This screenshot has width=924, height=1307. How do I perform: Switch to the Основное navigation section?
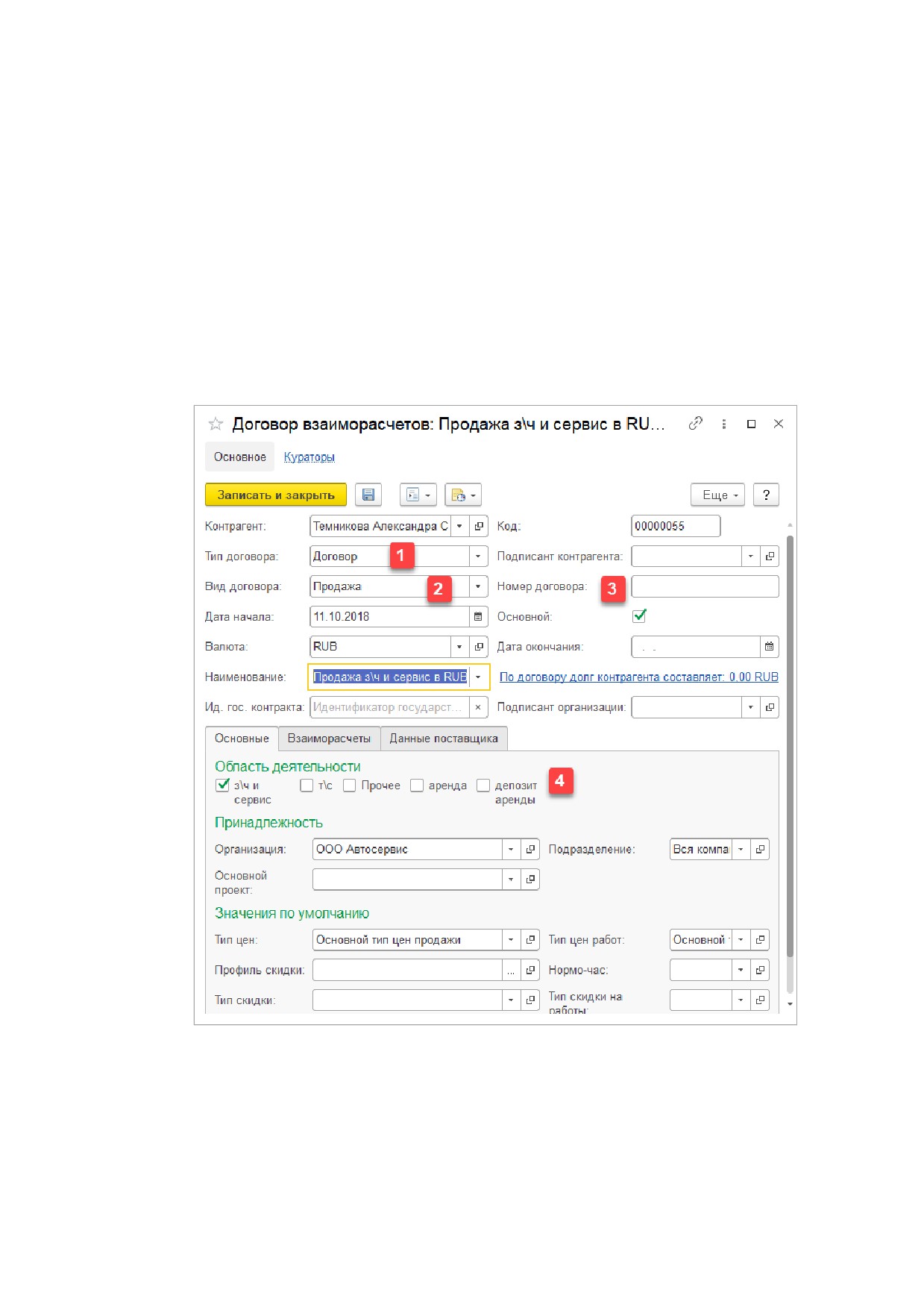[x=240, y=457]
